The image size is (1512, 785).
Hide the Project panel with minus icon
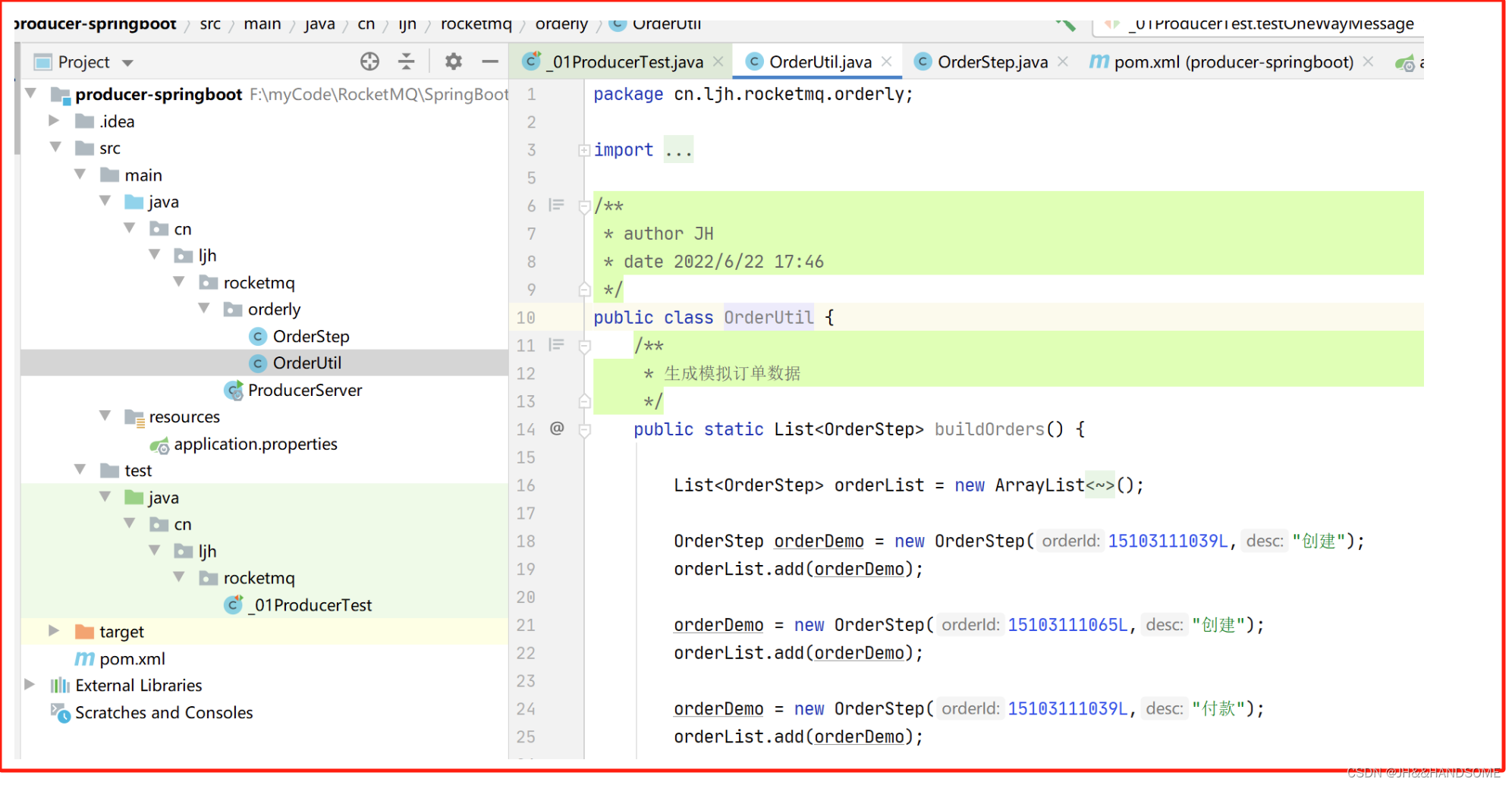490,61
